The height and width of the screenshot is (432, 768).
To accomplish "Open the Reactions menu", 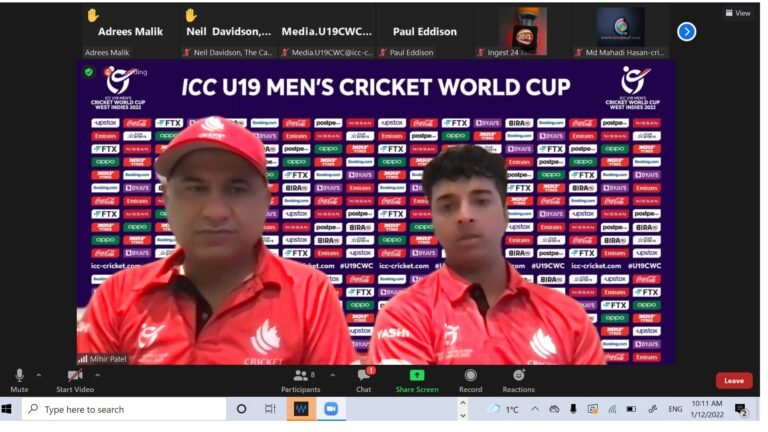I will point(518,381).
